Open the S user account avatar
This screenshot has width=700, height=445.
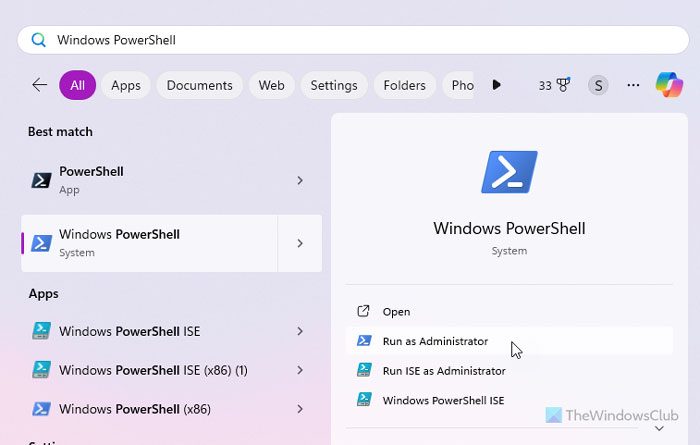click(598, 85)
